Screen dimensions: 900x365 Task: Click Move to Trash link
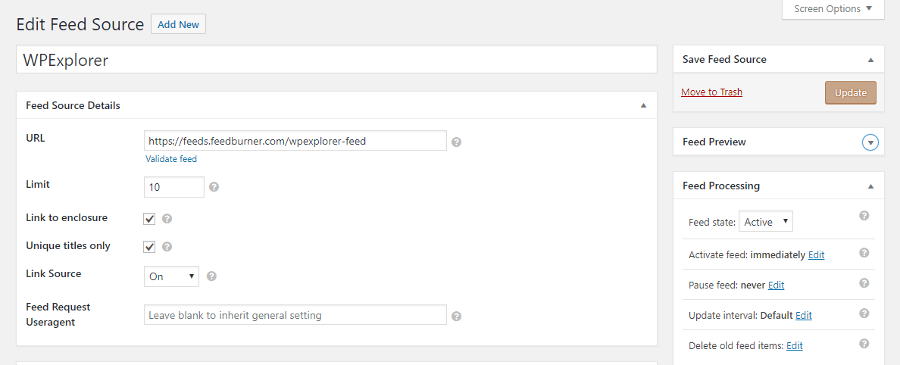(x=712, y=92)
